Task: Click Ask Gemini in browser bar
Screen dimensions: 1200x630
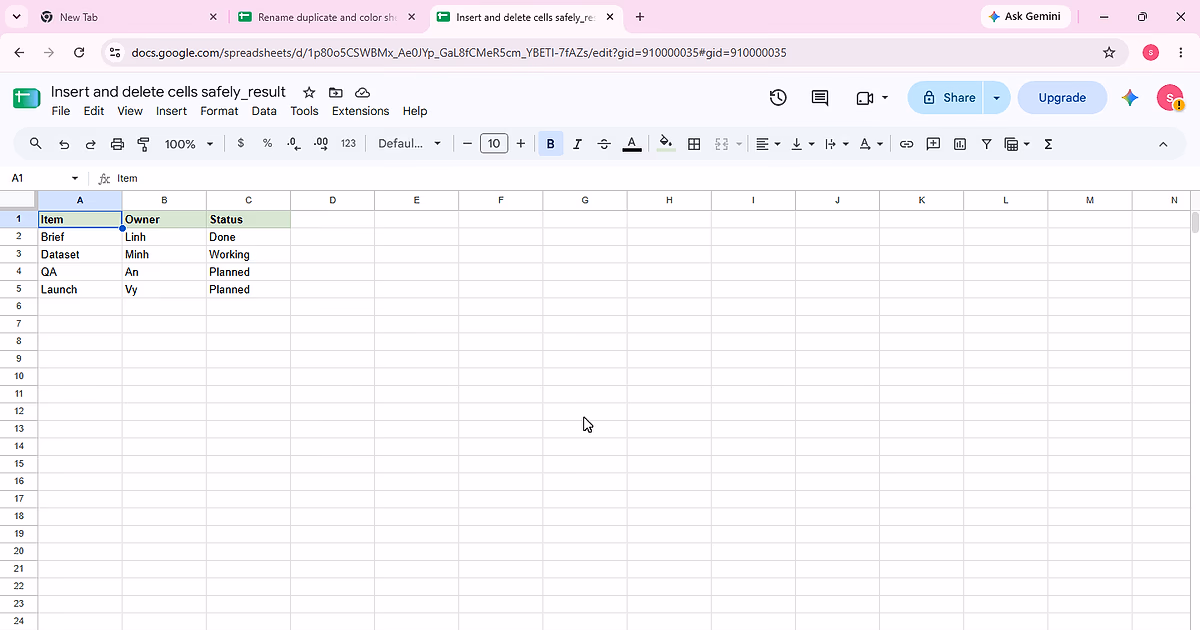Action: click(x=1027, y=16)
